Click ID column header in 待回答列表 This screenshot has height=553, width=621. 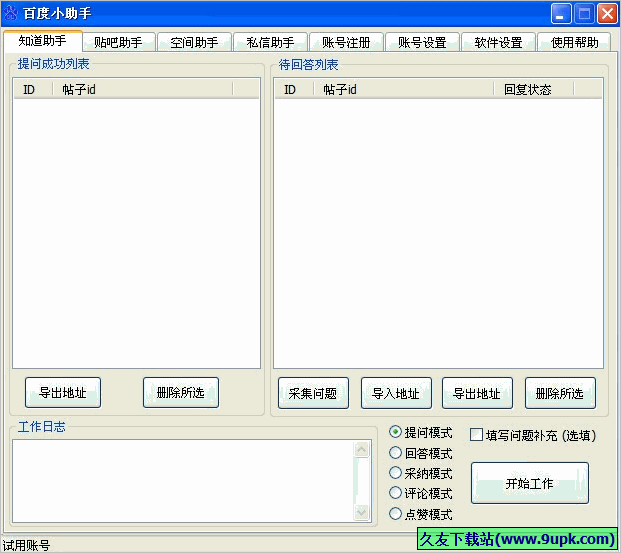tap(294, 89)
